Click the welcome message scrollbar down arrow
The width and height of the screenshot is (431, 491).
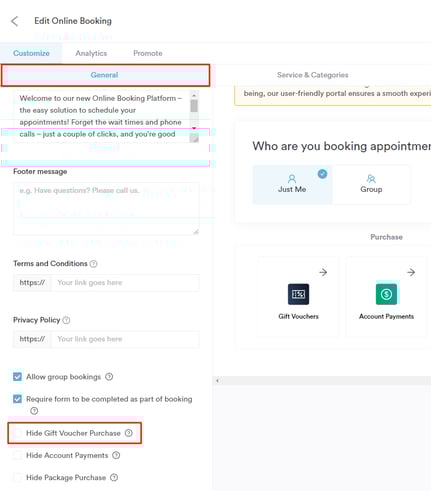click(194, 128)
